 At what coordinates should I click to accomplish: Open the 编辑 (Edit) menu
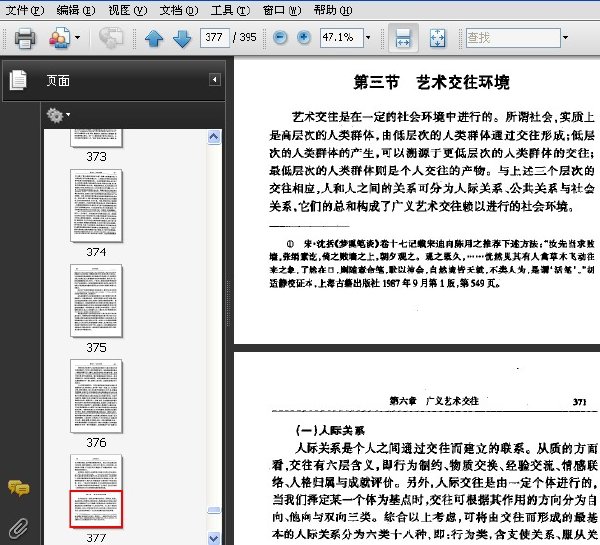point(75,10)
